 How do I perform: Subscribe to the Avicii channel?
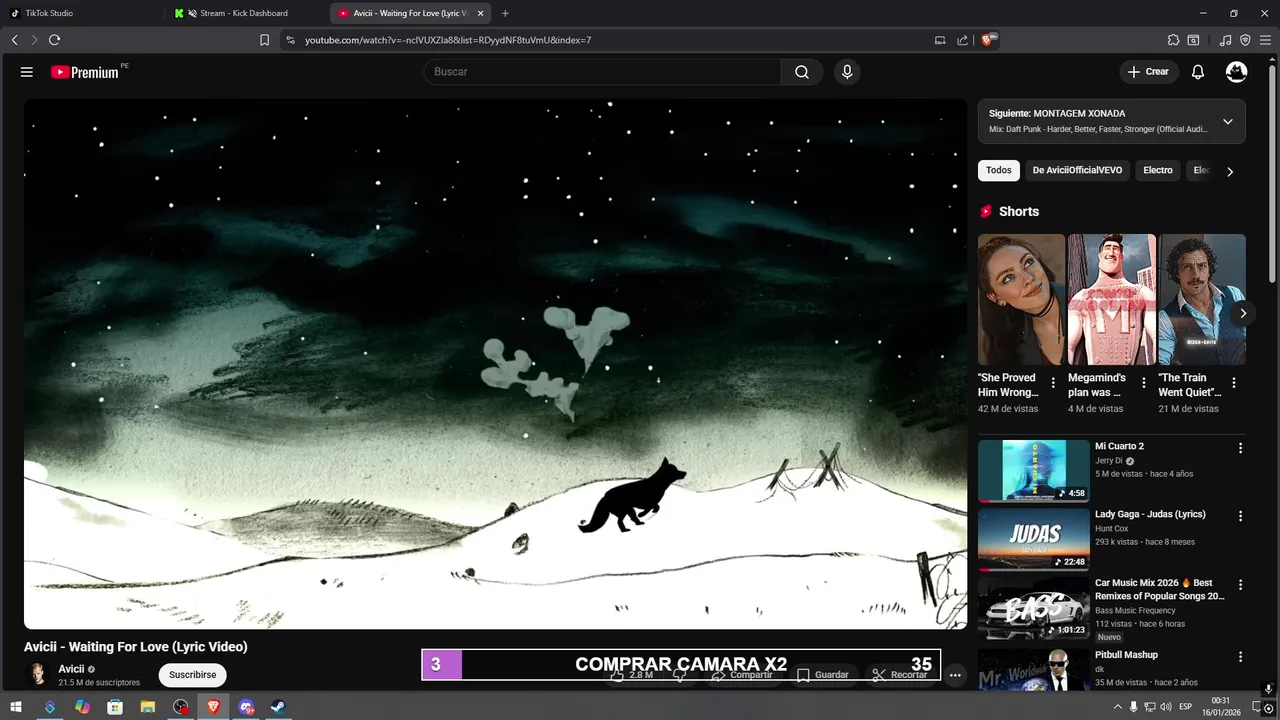point(192,675)
